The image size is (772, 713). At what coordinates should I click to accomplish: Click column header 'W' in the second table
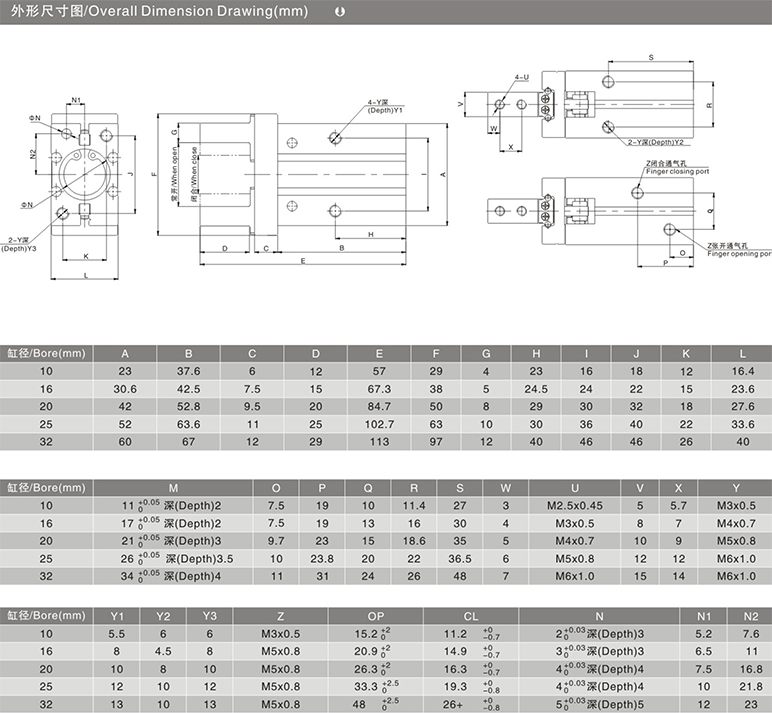tap(506, 488)
